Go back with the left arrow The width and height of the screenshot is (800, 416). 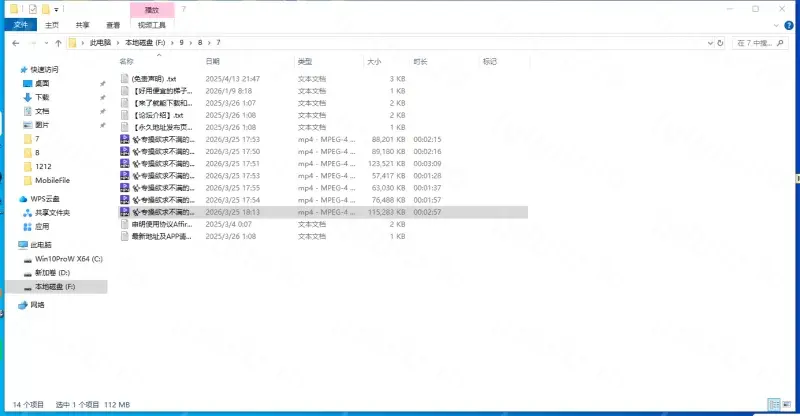(x=16, y=43)
